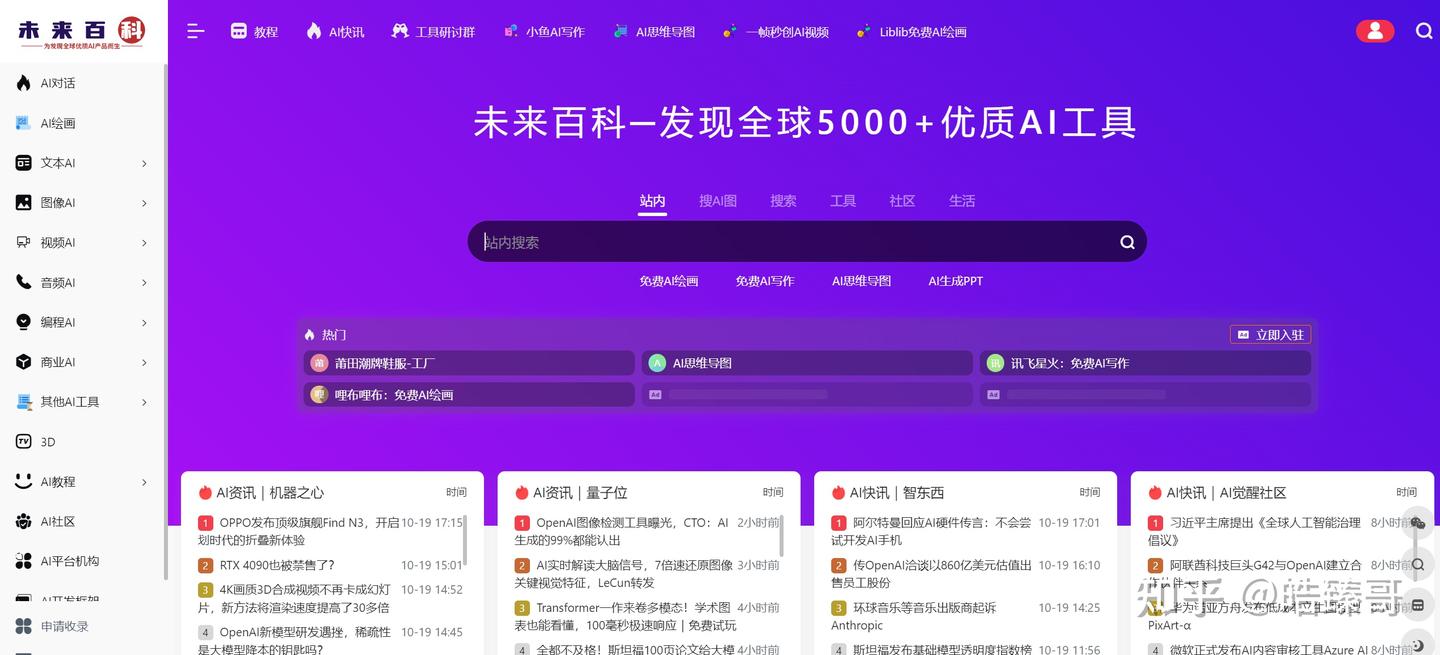This screenshot has width=1440, height=655.
Task: Click scrollbar in 量子位 news card
Action: point(782,537)
